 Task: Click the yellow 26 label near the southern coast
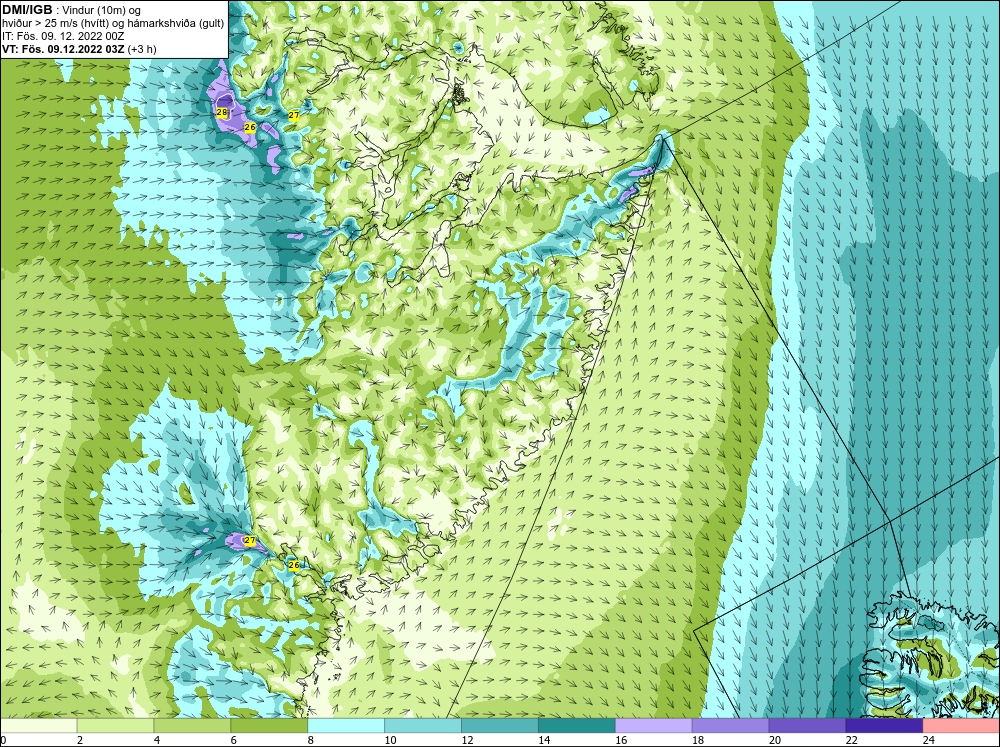coord(293,565)
